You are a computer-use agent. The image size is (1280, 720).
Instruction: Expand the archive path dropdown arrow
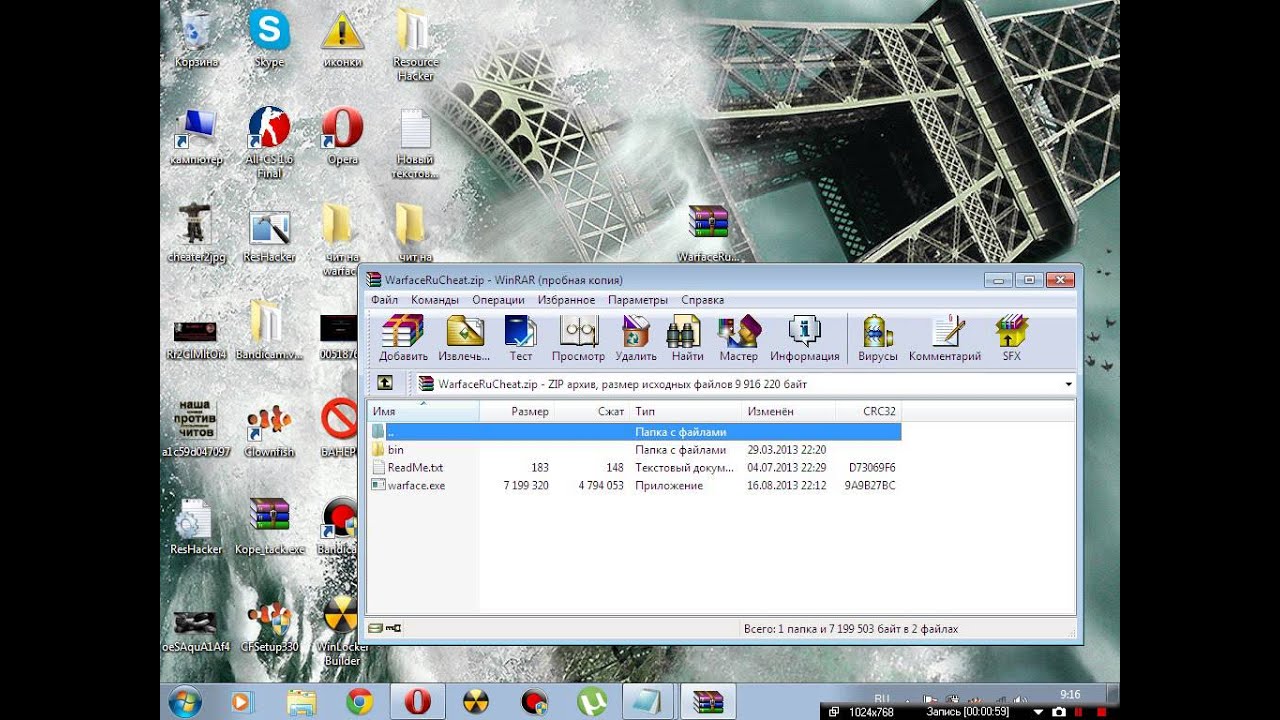pyautogui.click(x=1068, y=384)
